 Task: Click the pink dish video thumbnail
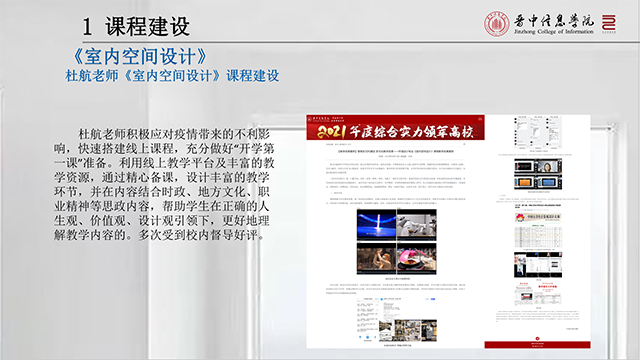coord(416,259)
